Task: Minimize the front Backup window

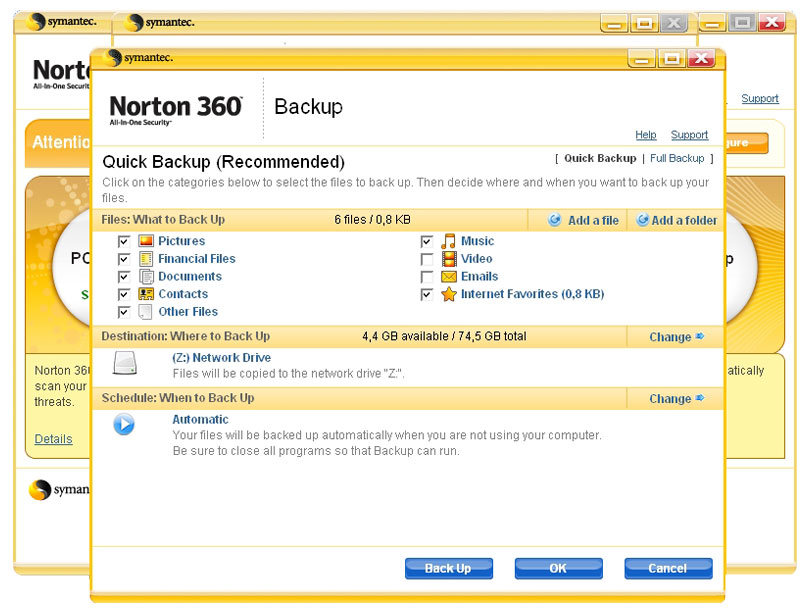Action: pos(642,58)
